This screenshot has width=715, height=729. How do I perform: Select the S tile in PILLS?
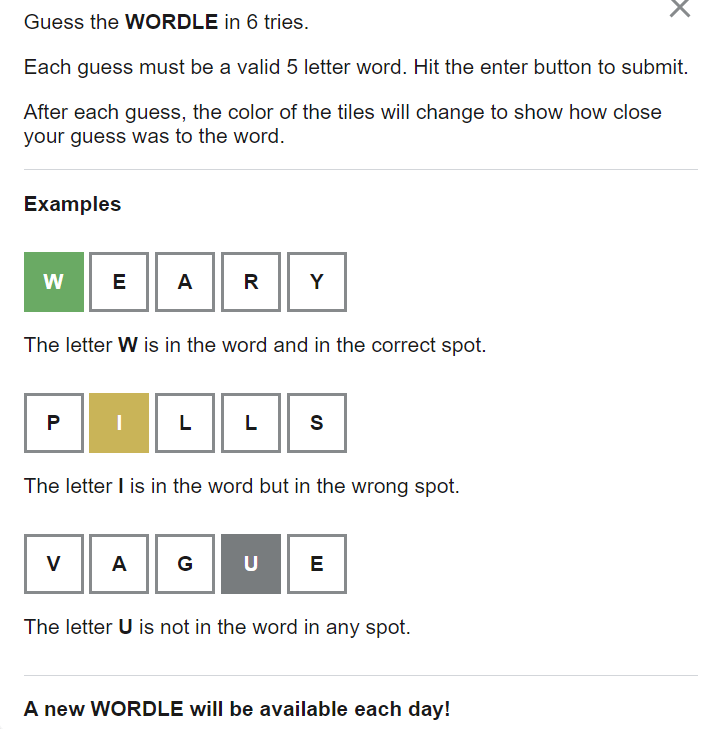click(317, 423)
